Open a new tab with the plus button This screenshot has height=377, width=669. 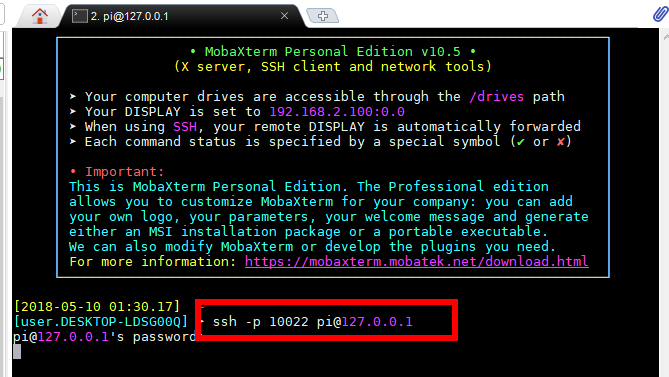click(x=323, y=16)
